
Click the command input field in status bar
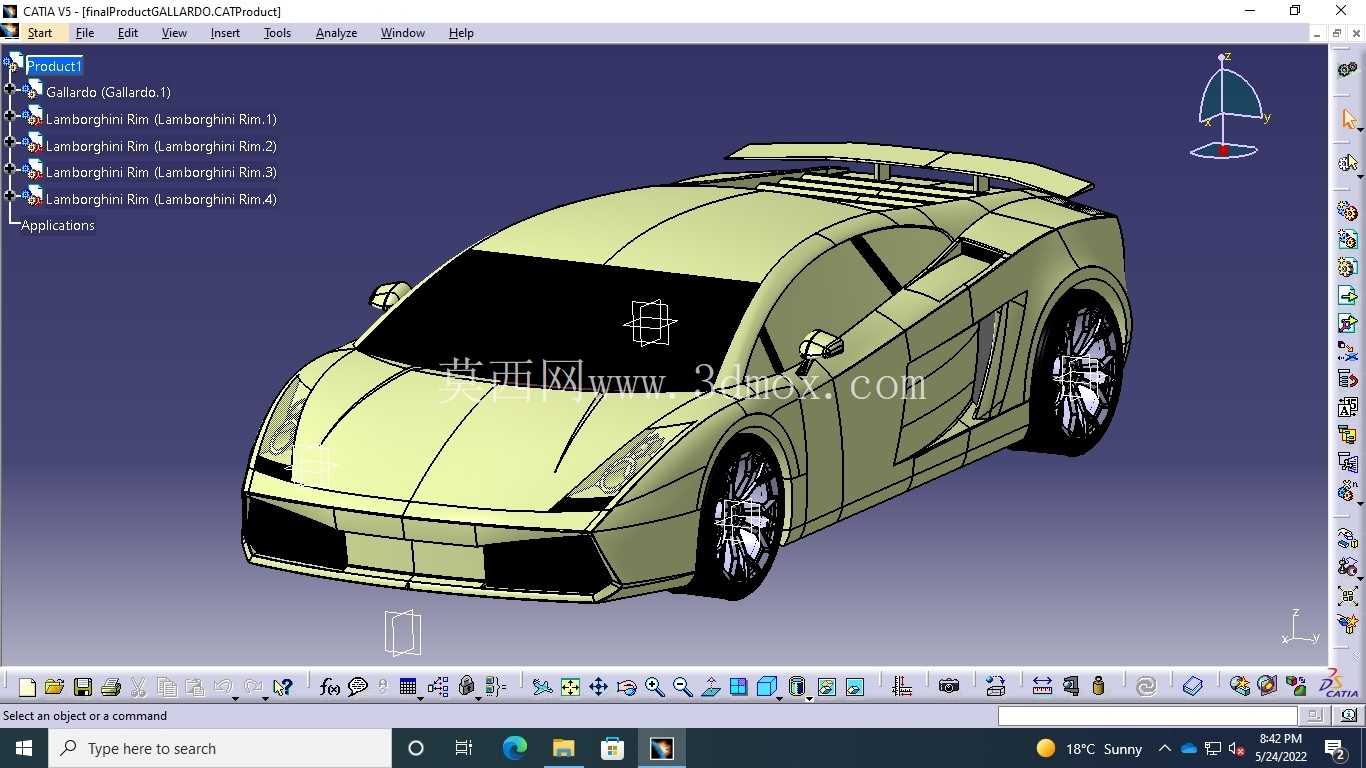tap(1147, 716)
